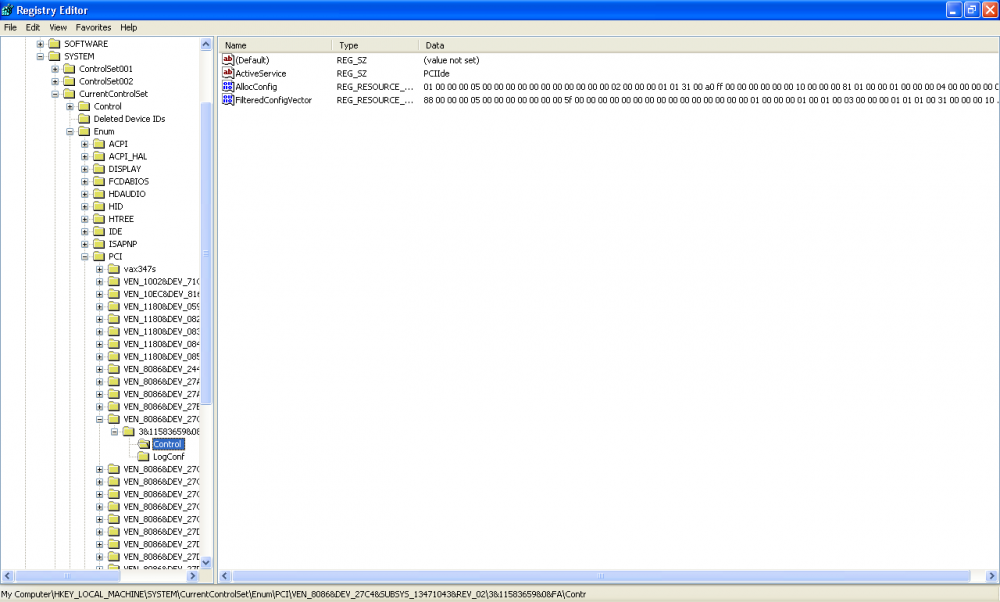Screen dimensions: 1000x602
Task: Sort values by the Name column header
Action: tap(274, 46)
